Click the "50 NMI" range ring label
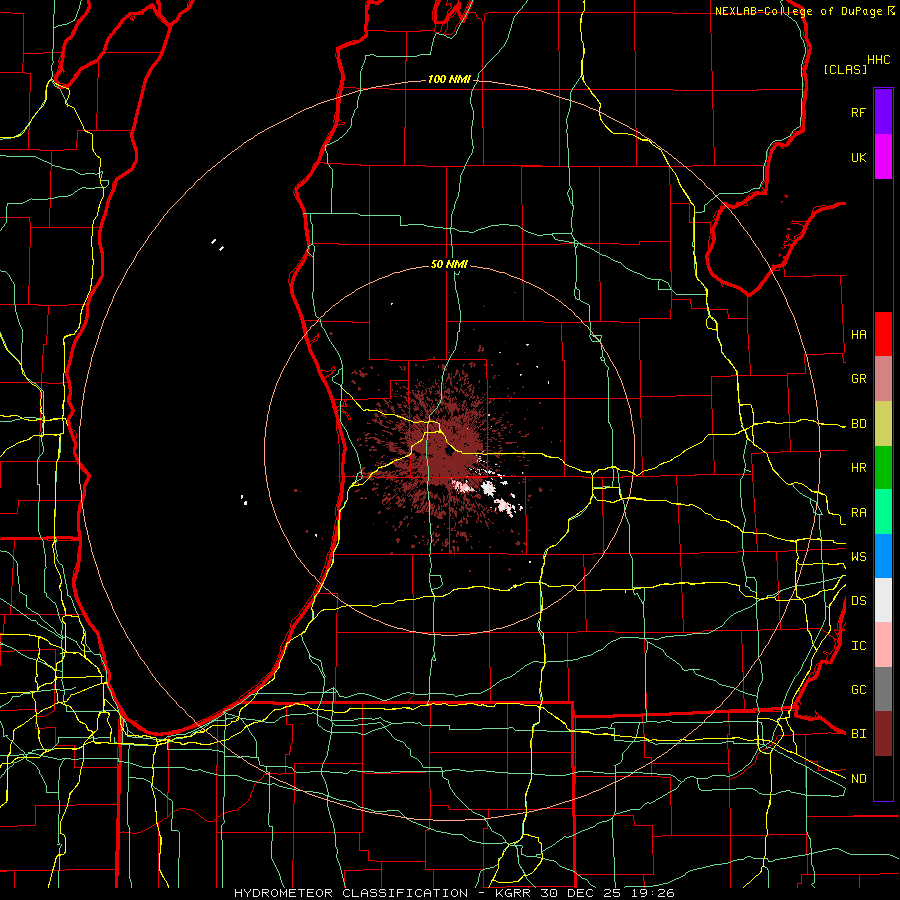 pos(449,264)
